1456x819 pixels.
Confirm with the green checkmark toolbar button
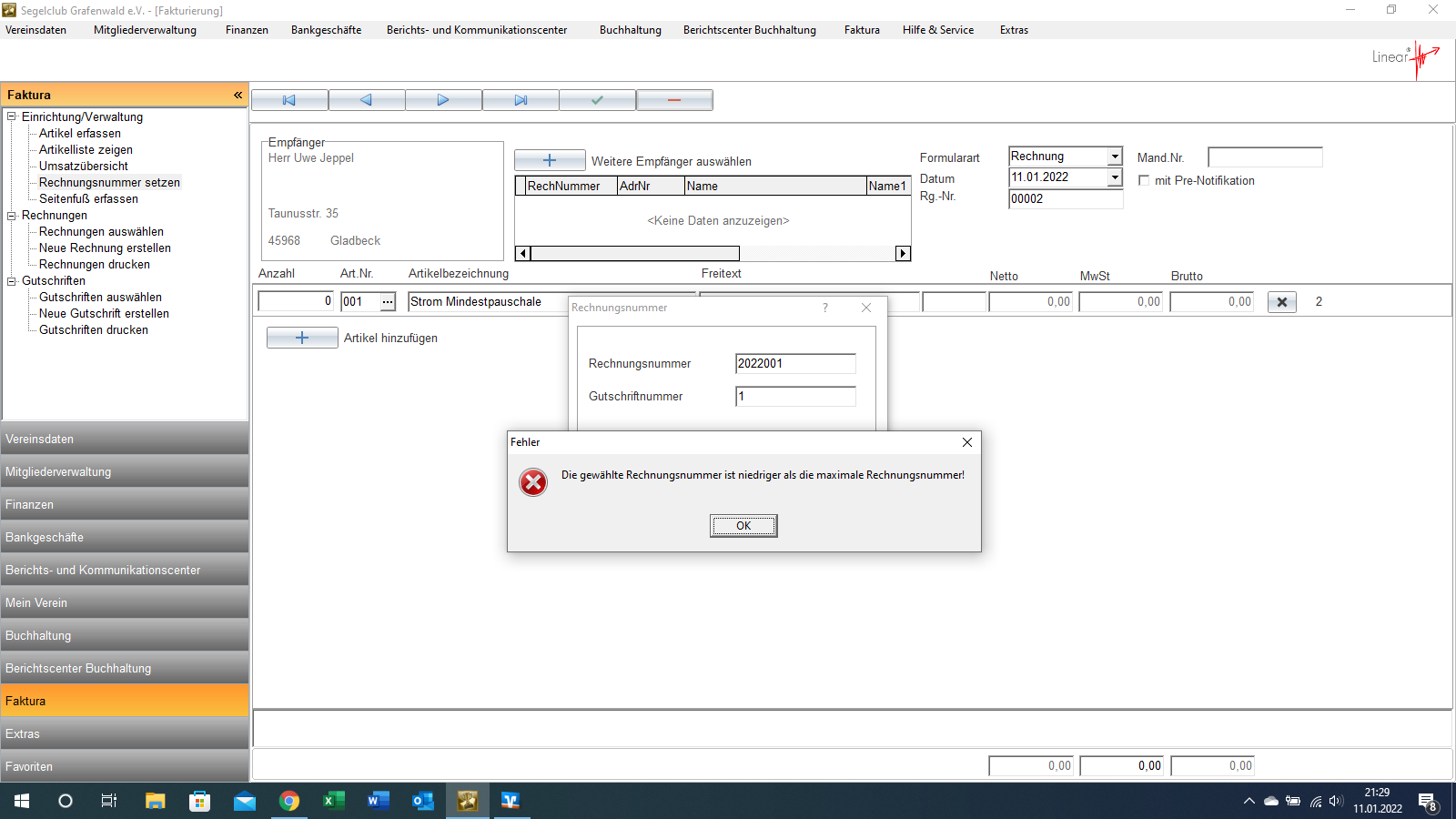coord(597,100)
